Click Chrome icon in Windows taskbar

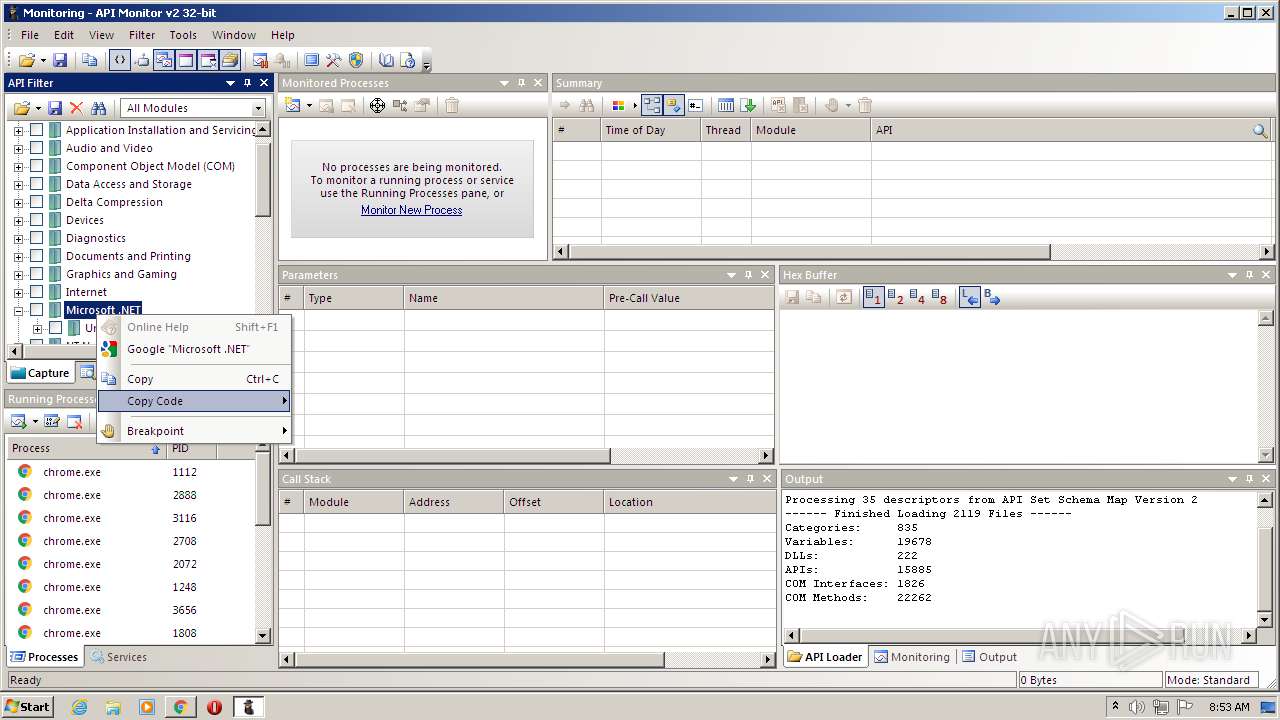click(x=180, y=707)
